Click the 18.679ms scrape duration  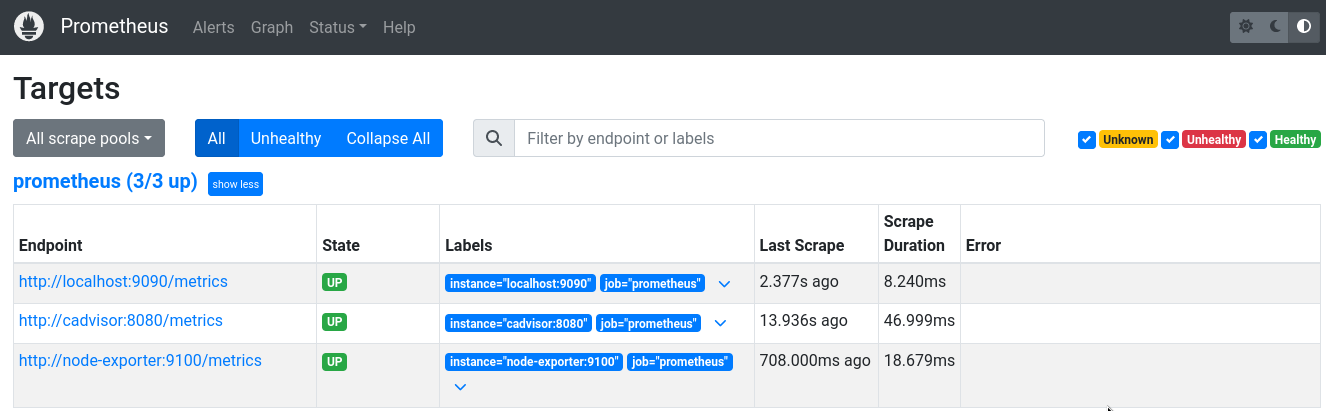point(919,360)
